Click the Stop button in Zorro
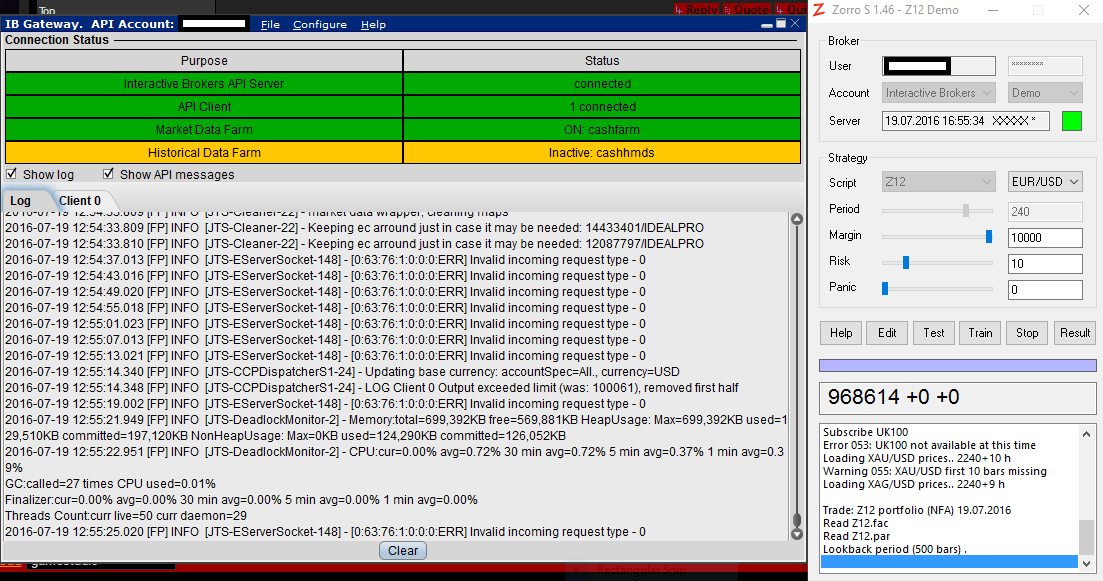Image resolution: width=1103 pixels, height=581 pixels. coord(1027,333)
